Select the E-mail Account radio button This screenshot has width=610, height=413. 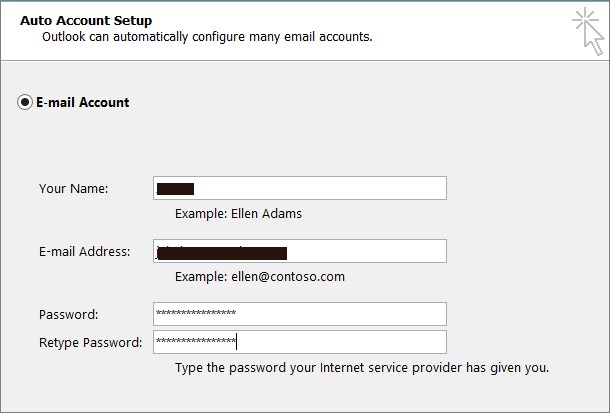(x=25, y=102)
